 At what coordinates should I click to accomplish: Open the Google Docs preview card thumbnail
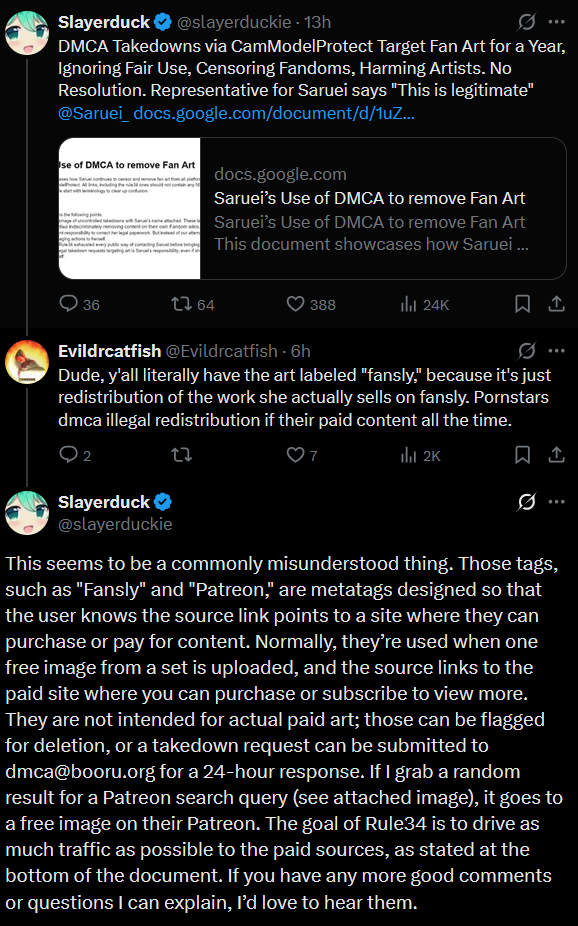click(130, 208)
